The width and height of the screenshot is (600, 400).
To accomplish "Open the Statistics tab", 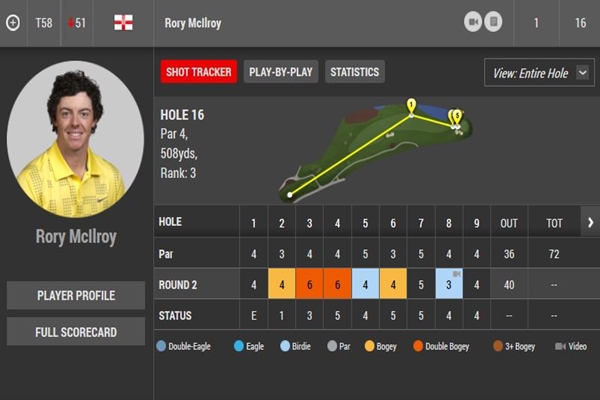I will 355,72.
